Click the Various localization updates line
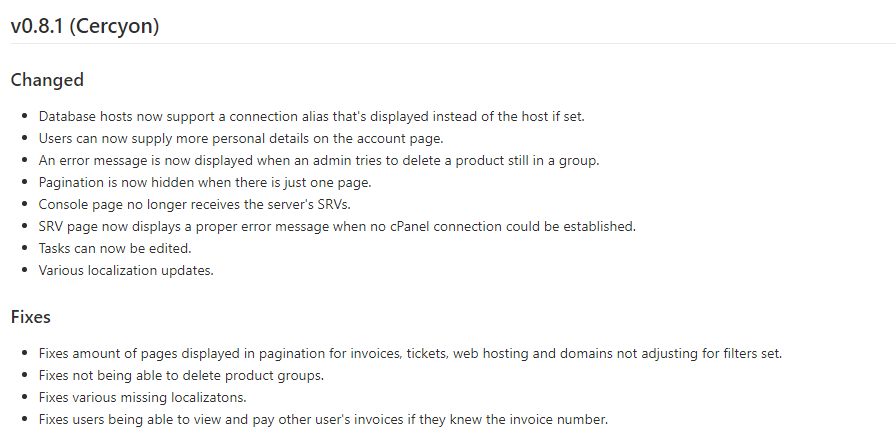The width and height of the screenshot is (896, 438). [125, 270]
